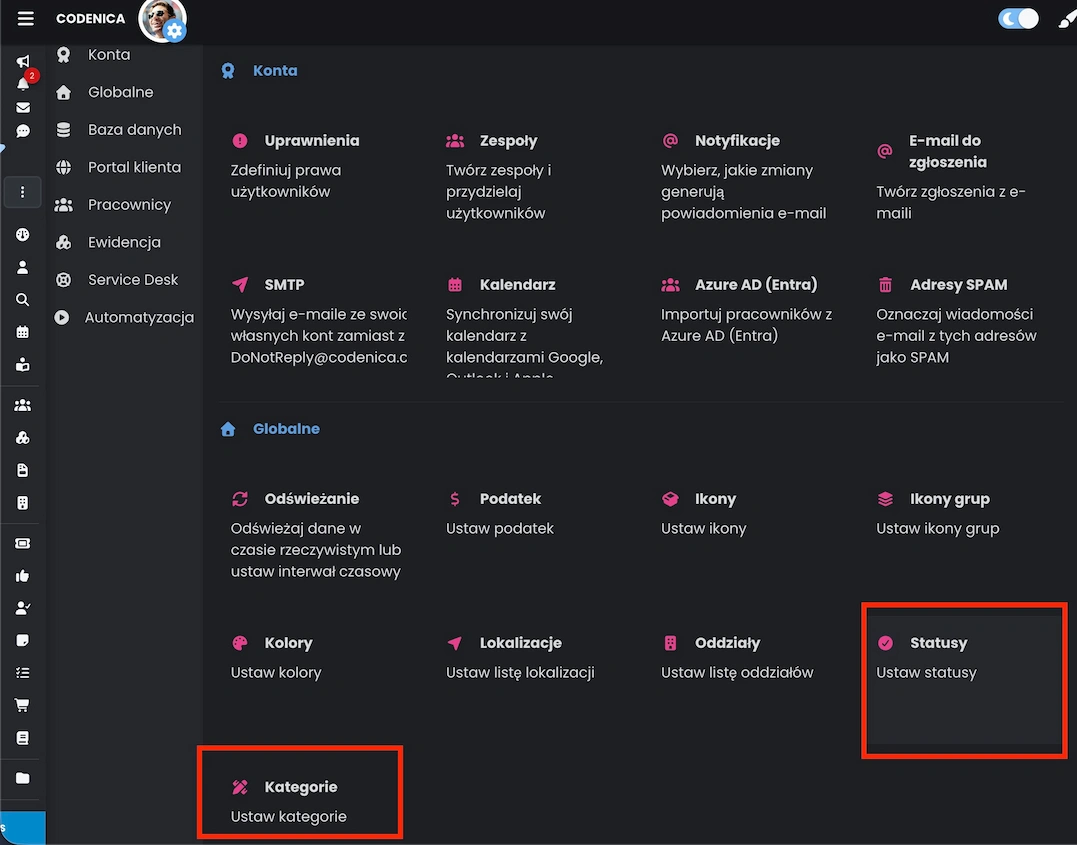The width and height of the screenshot is (1077, 845).
Task: Toggle the dark mode switch
Action: [x=1018, y=18]
